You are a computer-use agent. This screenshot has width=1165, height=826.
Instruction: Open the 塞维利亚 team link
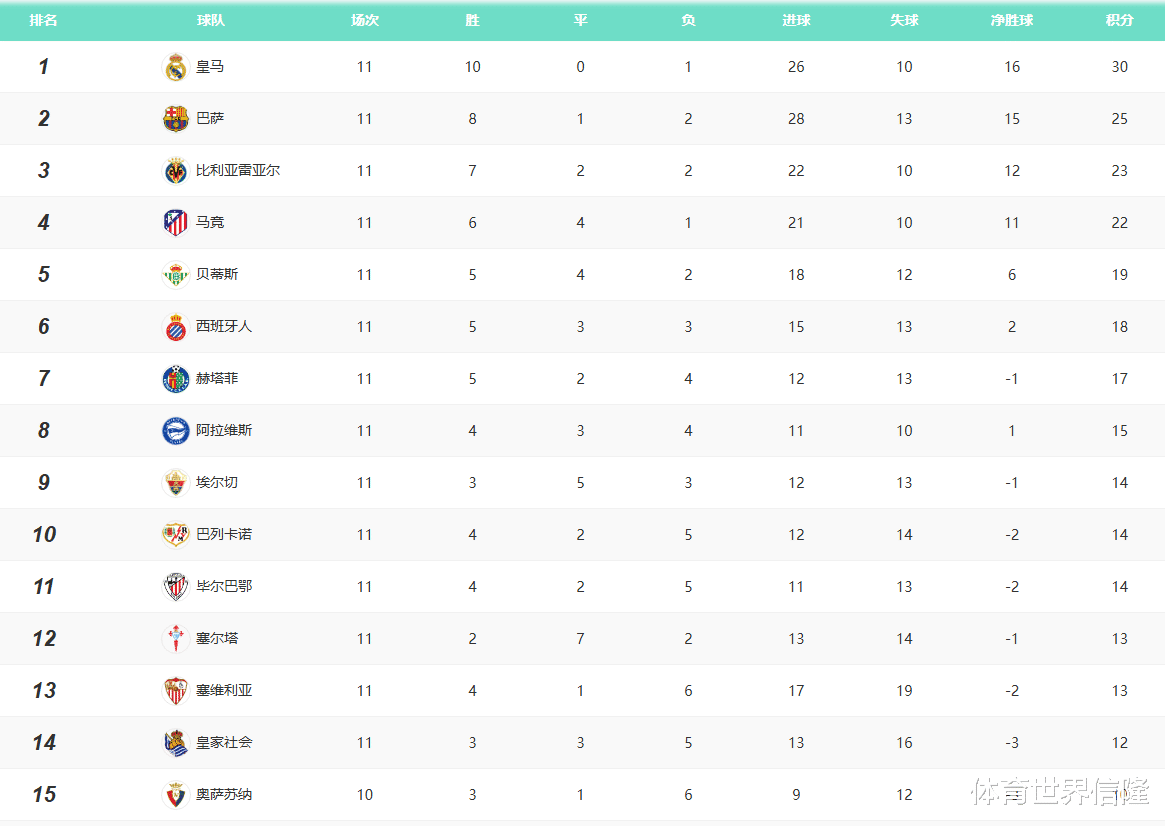click(x=224, y=691)
